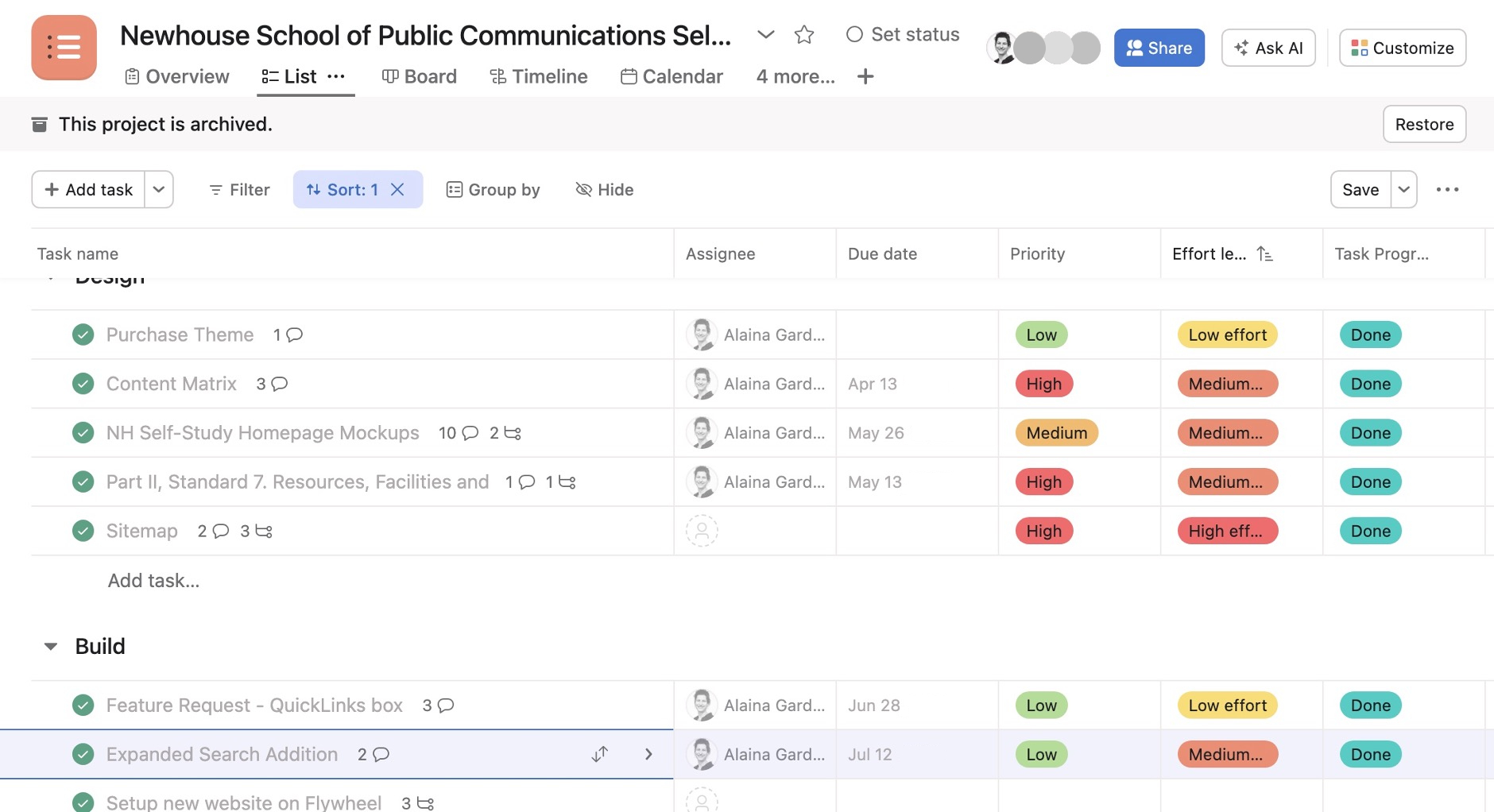1494x812 pixels.
Task: Click the Share button
Action: click(1159, 48)
